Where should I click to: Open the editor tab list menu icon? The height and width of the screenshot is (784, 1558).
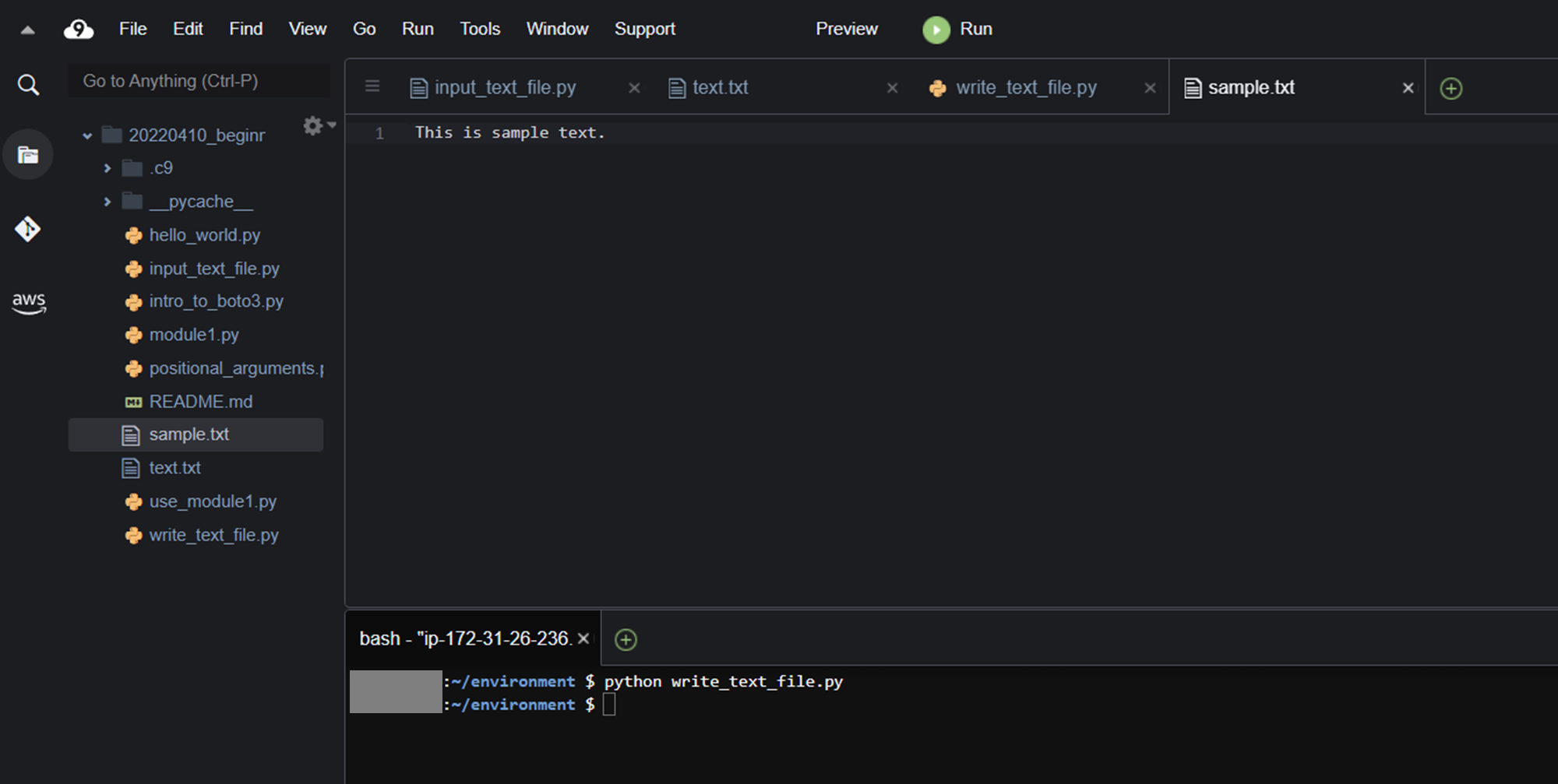pyautogui.click(x=372, y=86)
